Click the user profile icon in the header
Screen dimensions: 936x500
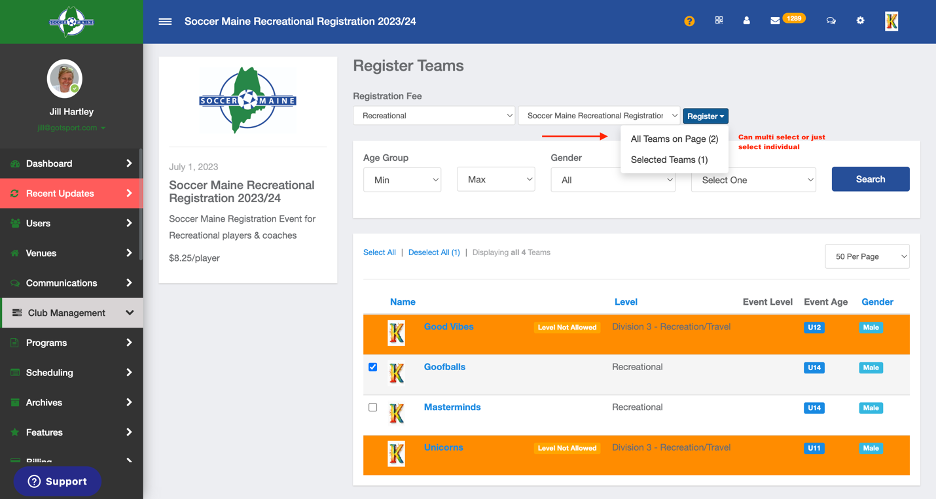746,20
